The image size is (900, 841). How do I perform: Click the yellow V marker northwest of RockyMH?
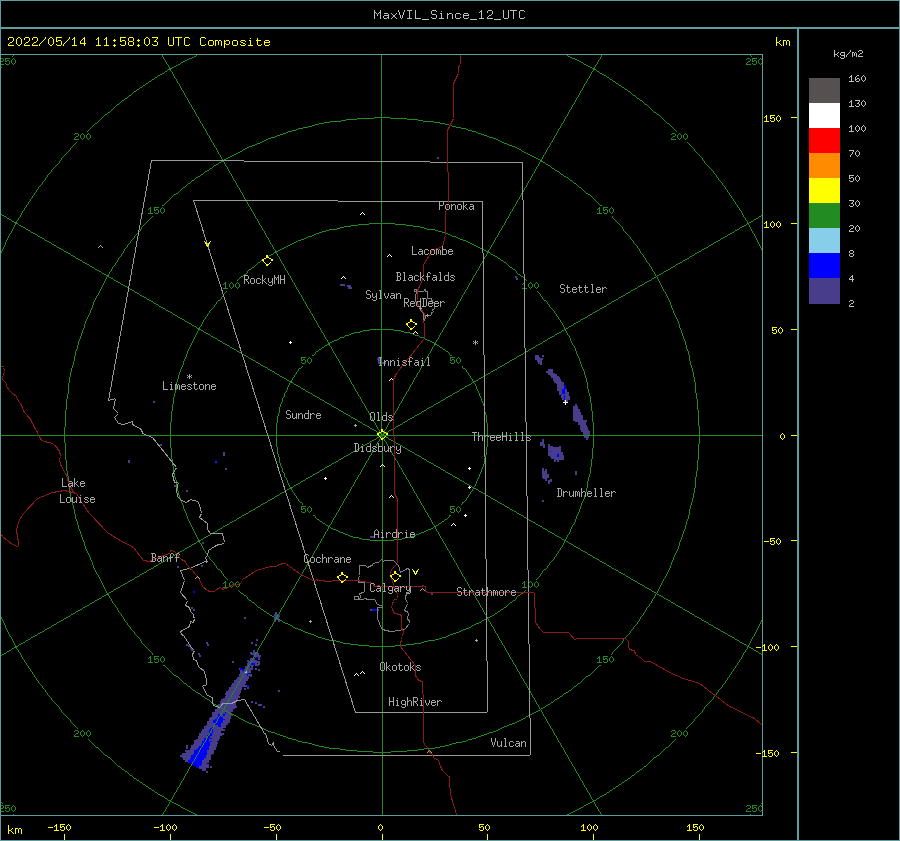(x=208, y=244)
